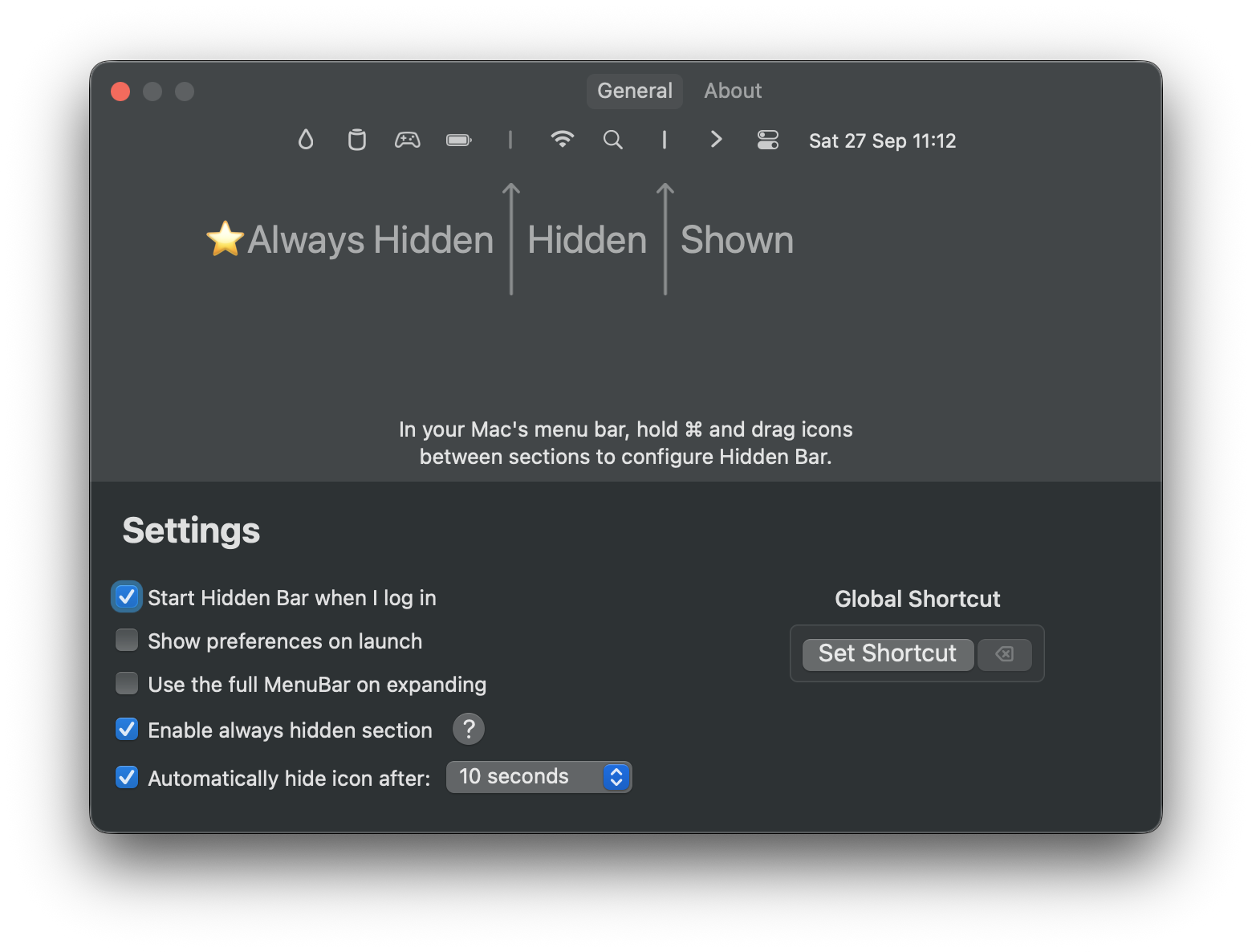Click the Always Hidden section label
This screenshot has width=1252, height=952.
coord(370,240)
